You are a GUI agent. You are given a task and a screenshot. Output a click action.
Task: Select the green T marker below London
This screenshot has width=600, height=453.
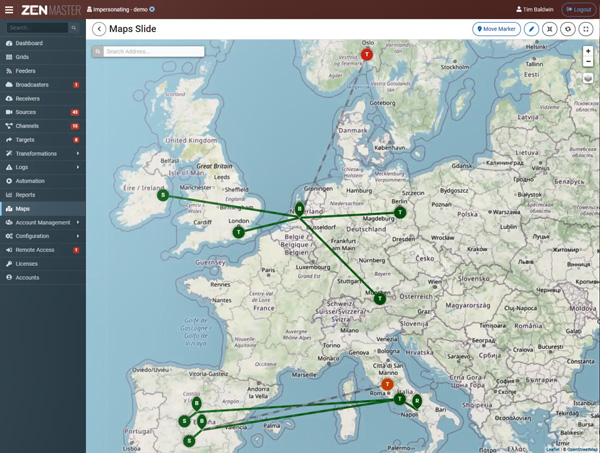click(x=239, y=232)
